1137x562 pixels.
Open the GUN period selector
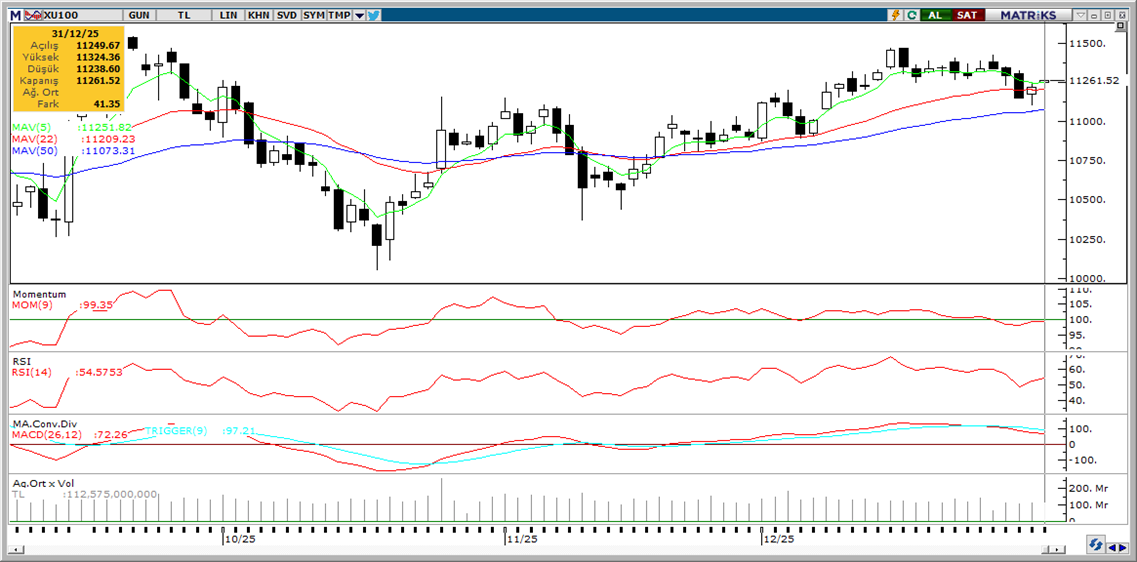140,15
